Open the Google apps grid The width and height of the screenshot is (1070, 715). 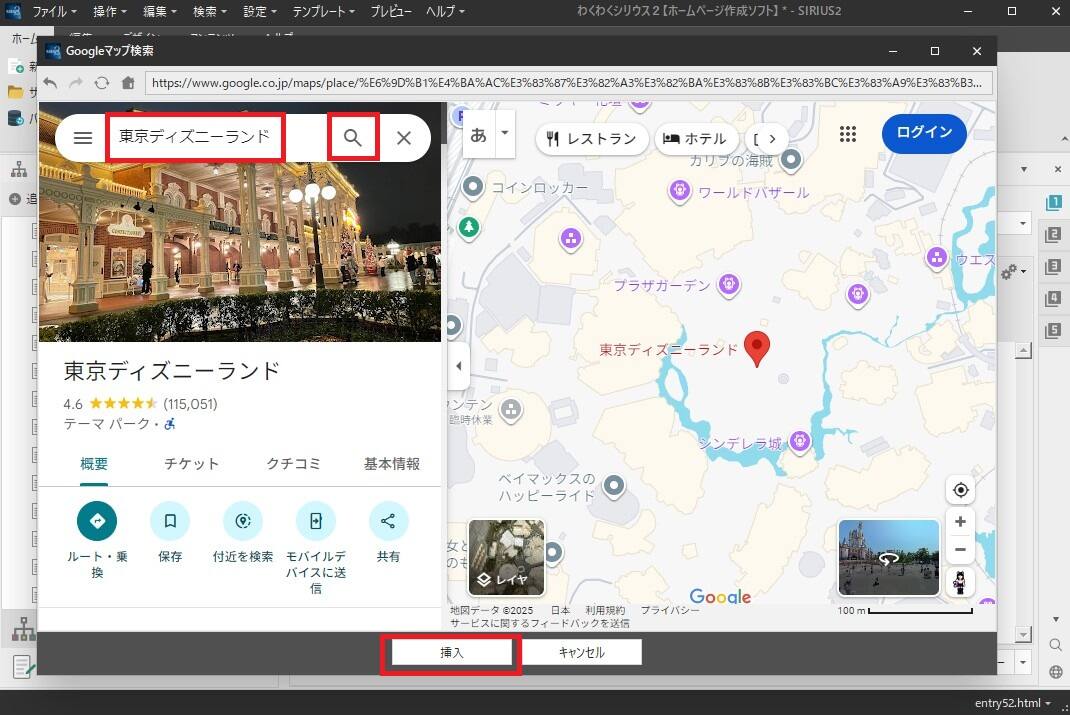click(848, 134)
